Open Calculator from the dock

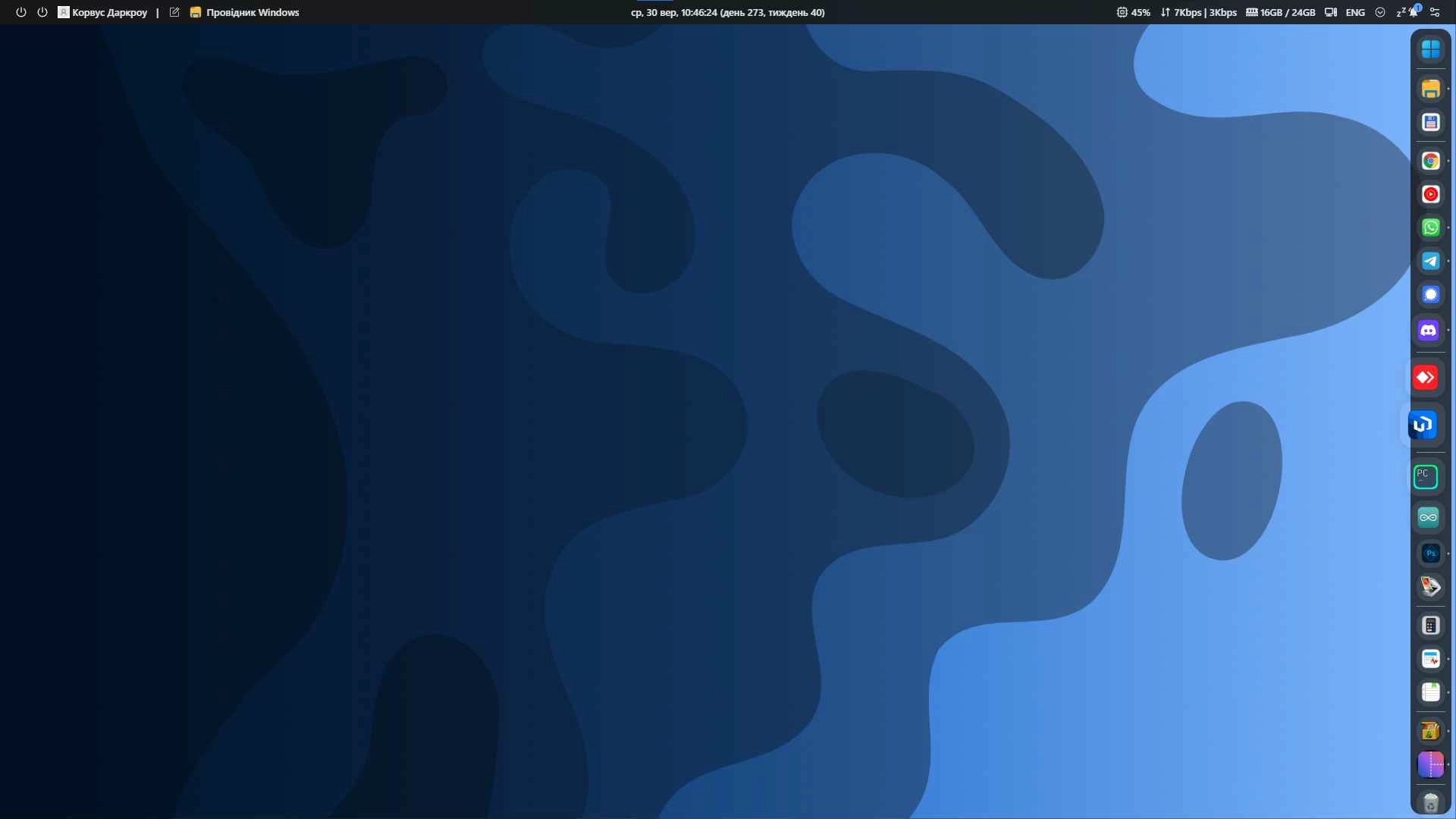[1430, 626]
